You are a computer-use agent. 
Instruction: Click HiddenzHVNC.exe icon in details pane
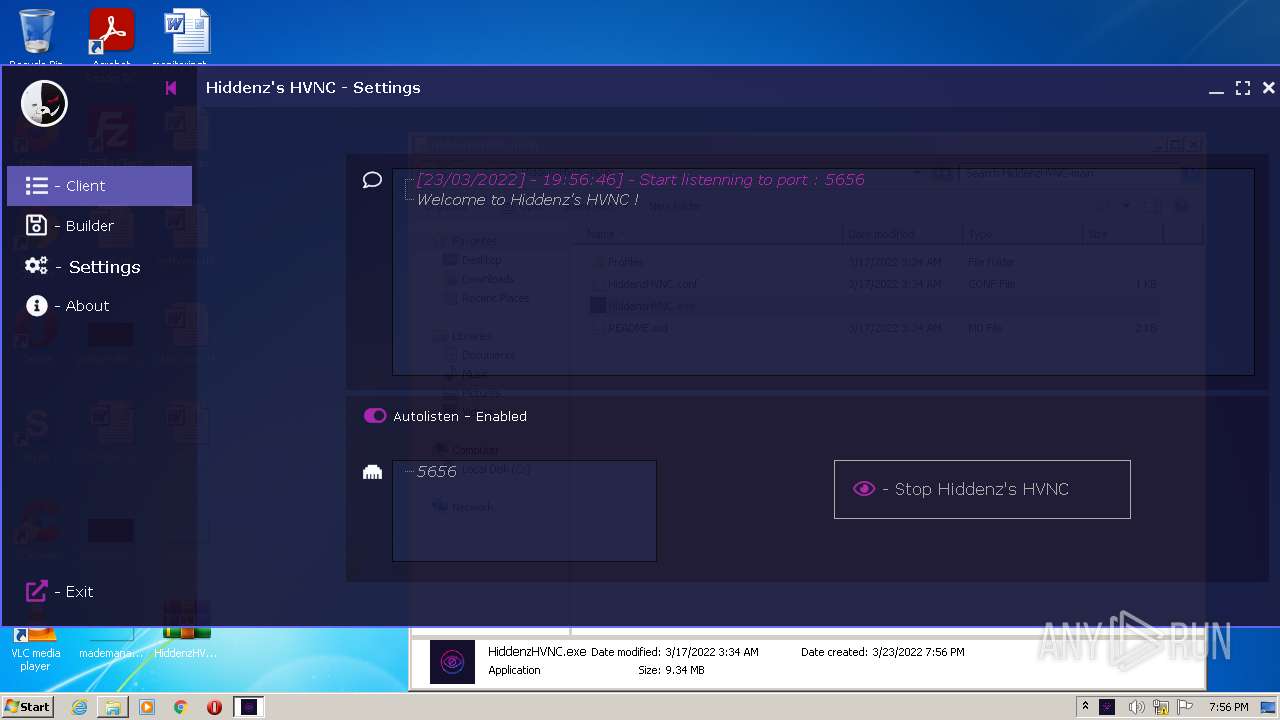tap(452, 662)
